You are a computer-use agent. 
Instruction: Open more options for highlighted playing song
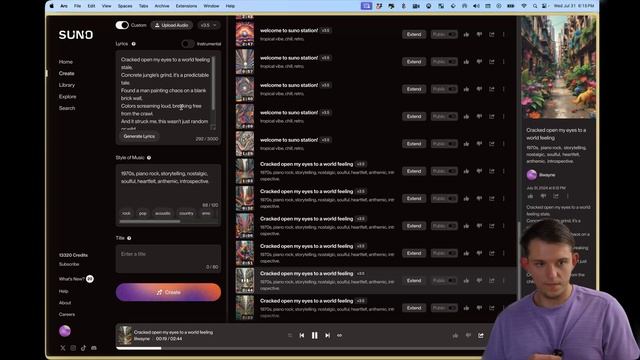504,280
